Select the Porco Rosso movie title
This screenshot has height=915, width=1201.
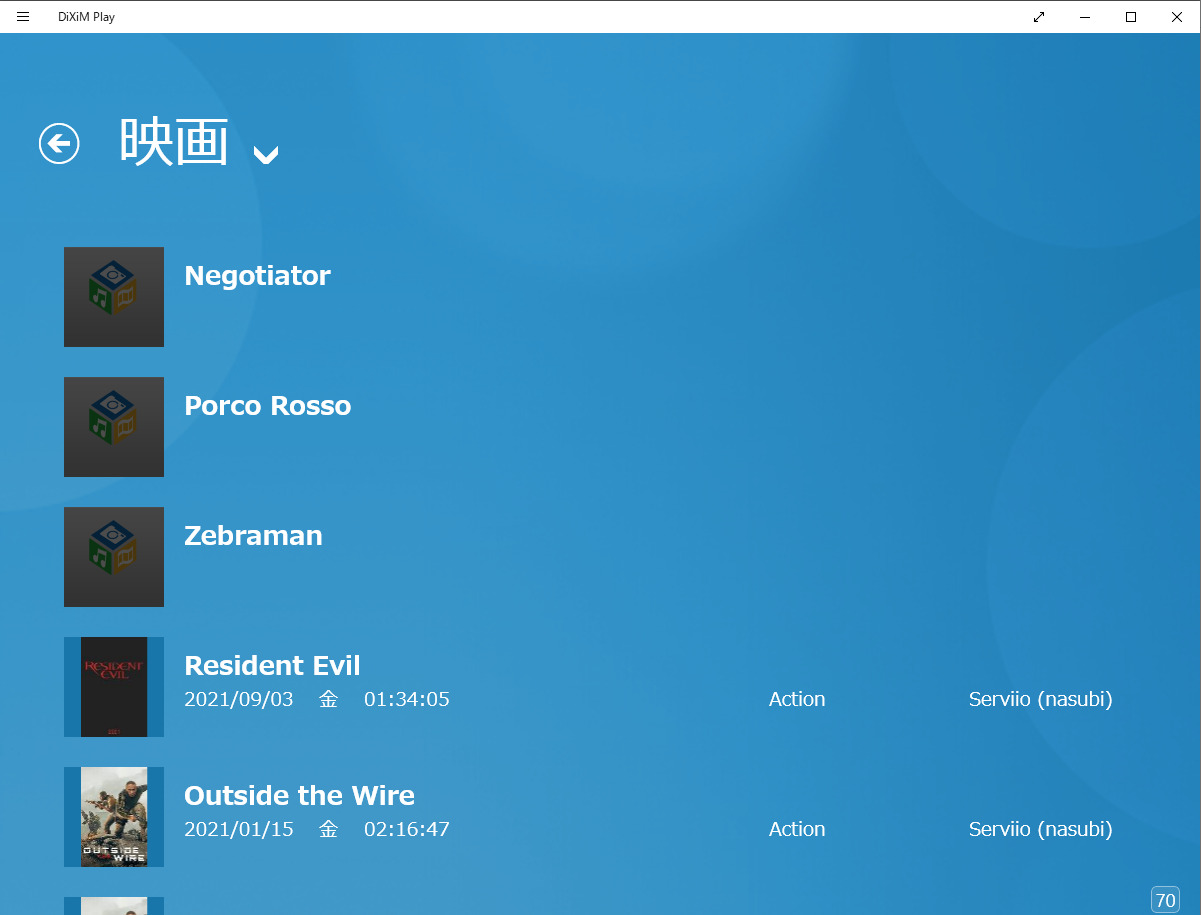pos(267,406)
